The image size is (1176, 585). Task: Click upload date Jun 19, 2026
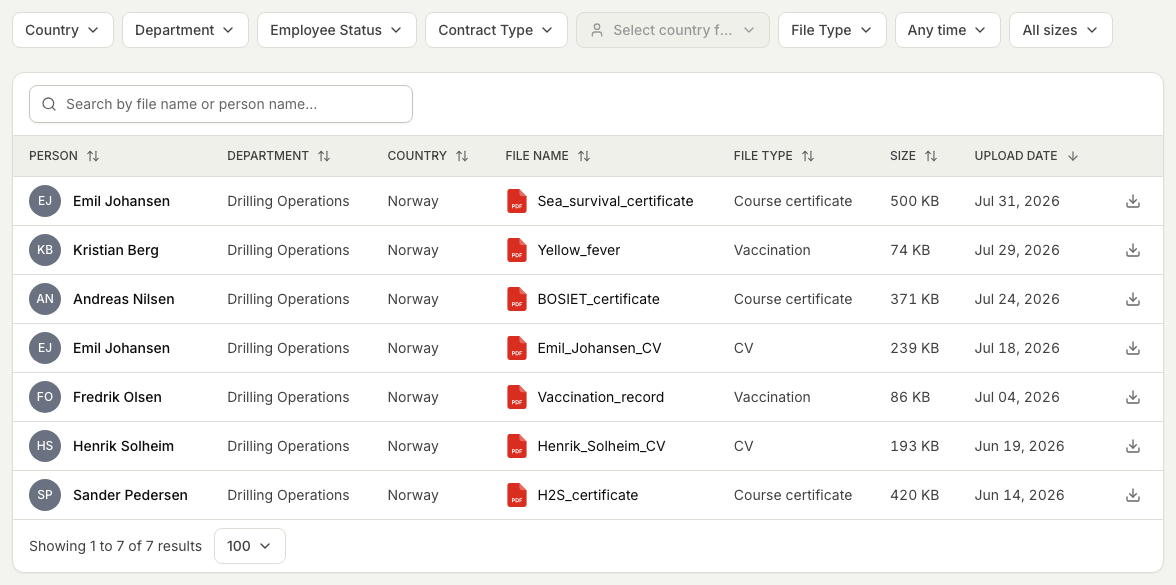(x=1019, y=446)
